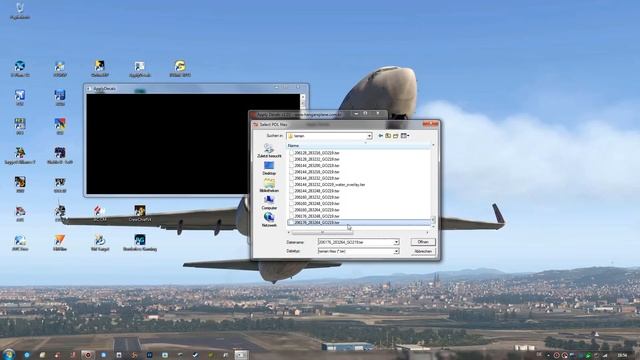Screen dimensions: 640x360
Task: Open the view menu in the dialog toolbar
Action: [x=405, y=136]
